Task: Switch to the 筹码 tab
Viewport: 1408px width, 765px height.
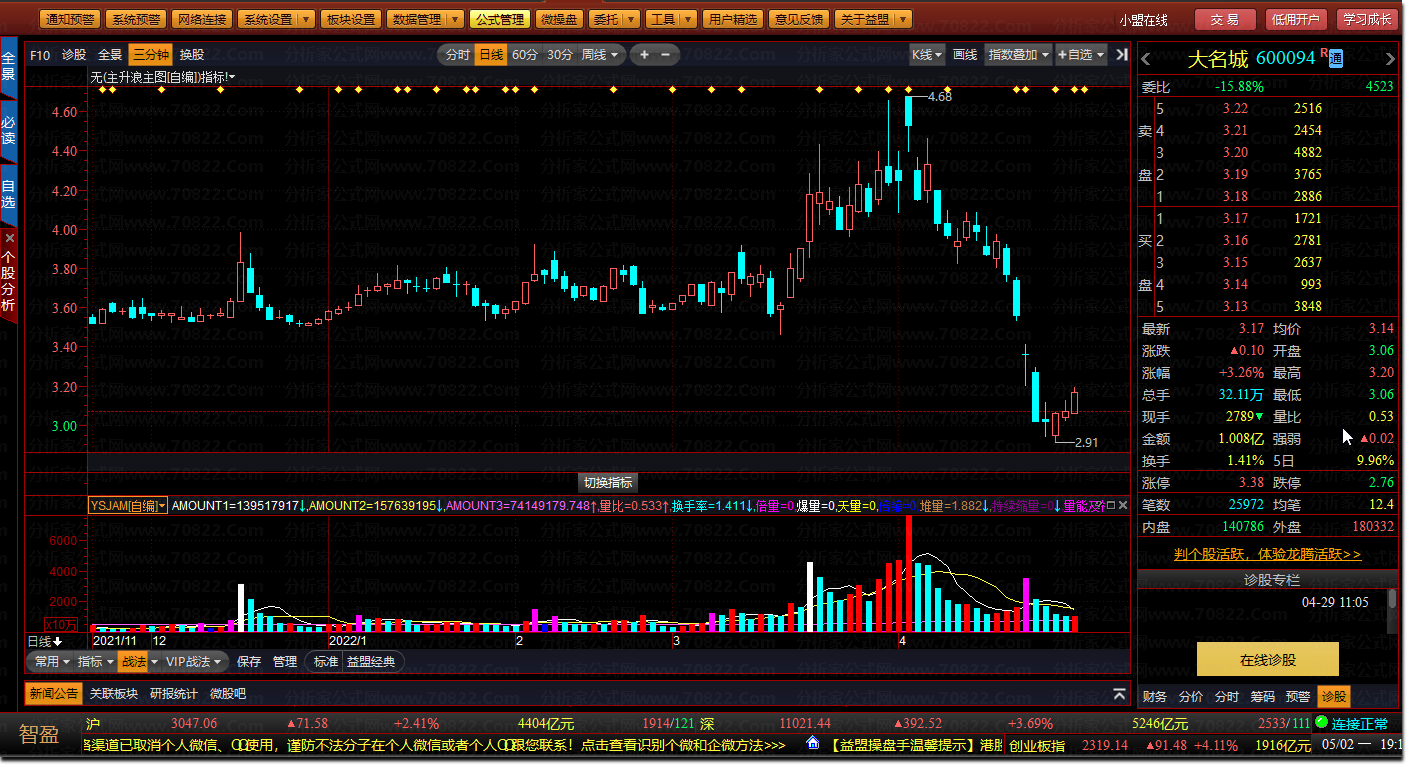Action: click(x=1263, y=696)
